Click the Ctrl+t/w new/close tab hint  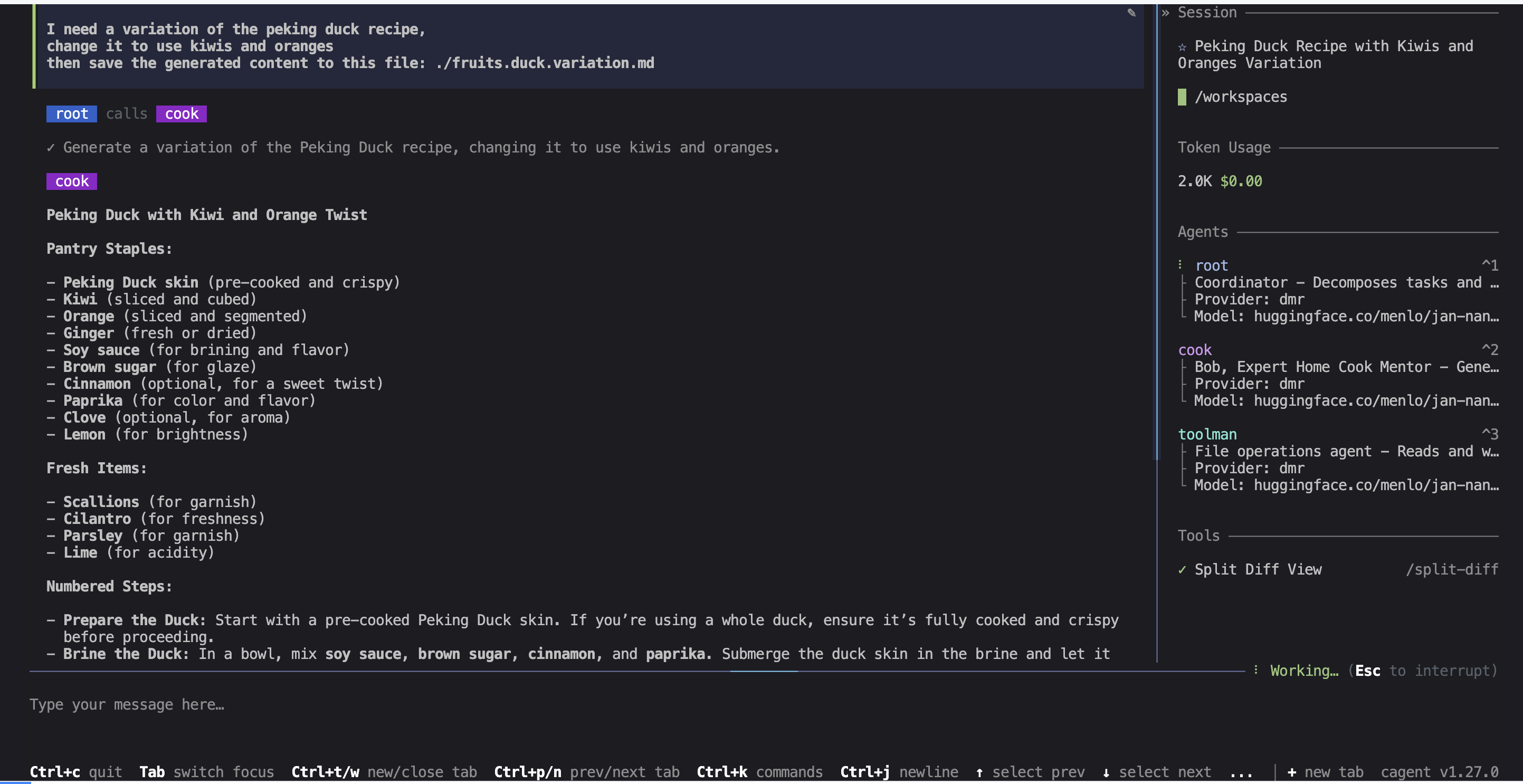coord(384,771)
